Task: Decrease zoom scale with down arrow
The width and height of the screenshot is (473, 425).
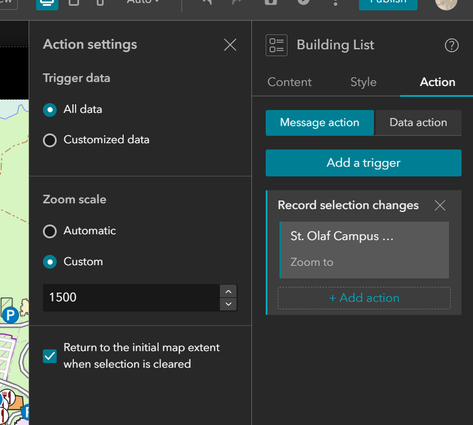Action: 228,304
